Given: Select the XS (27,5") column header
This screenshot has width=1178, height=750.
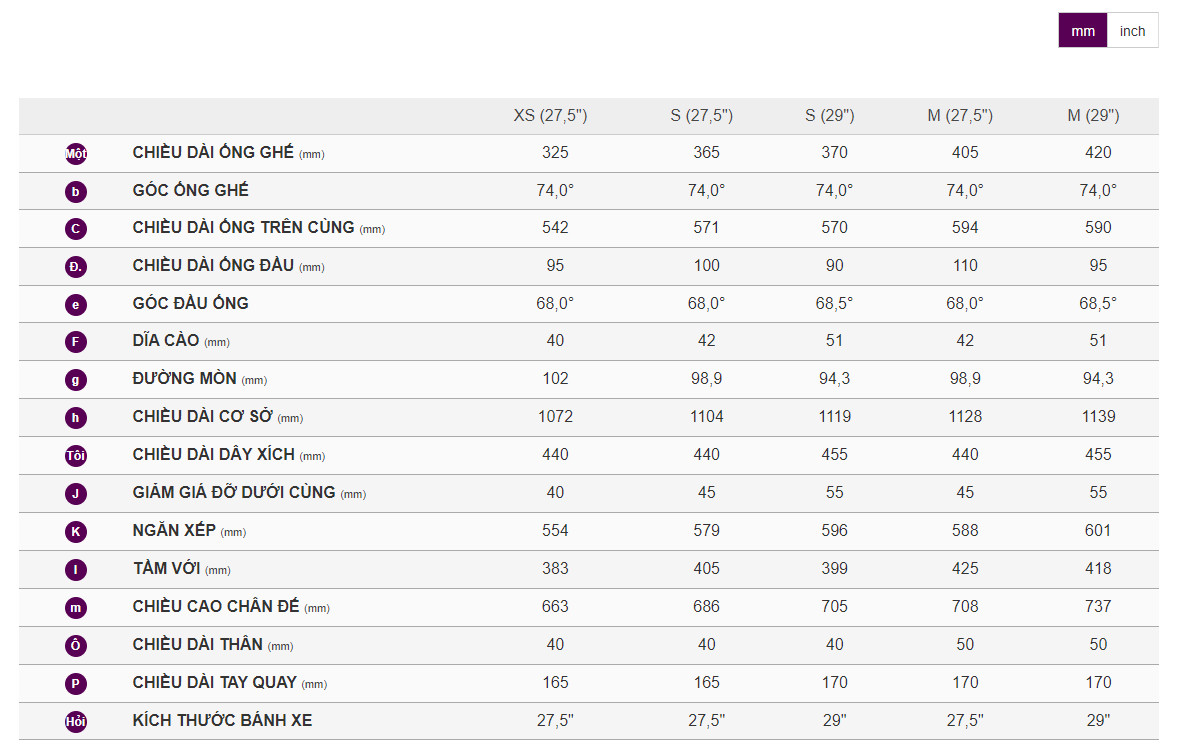Looking at the screenshot, I should coord(550,116).
